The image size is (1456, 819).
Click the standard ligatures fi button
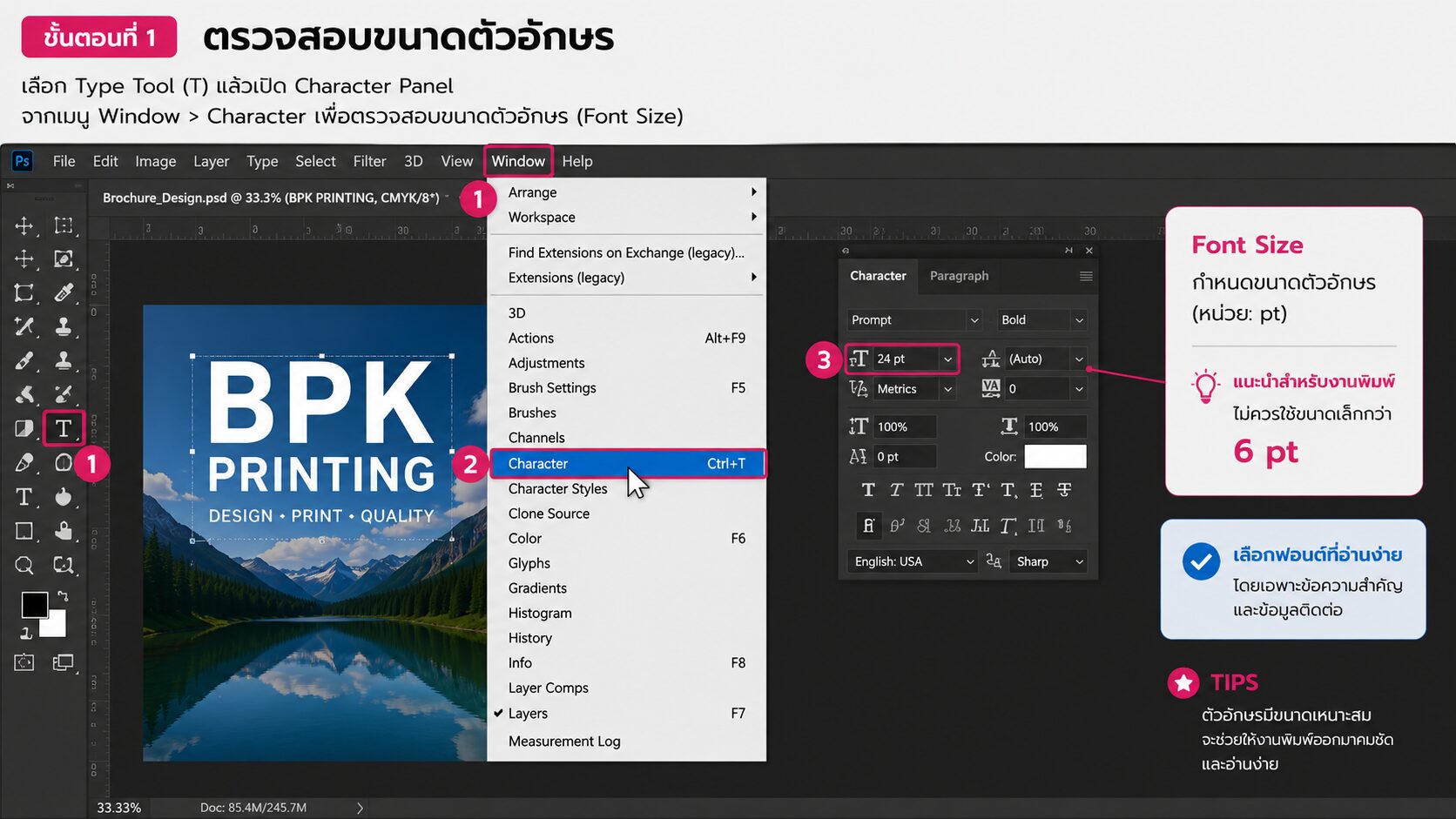pyautogui.click(x=868, y=526)
